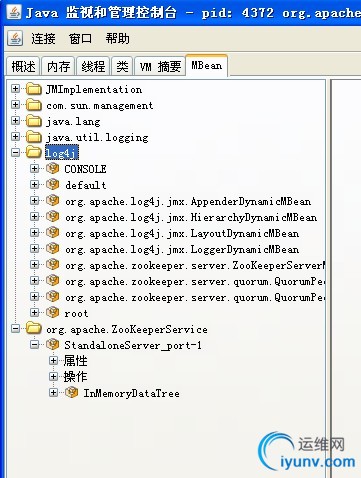Select the MBean tab
Viewport: 361px width, 478px height.
[207, 65]
